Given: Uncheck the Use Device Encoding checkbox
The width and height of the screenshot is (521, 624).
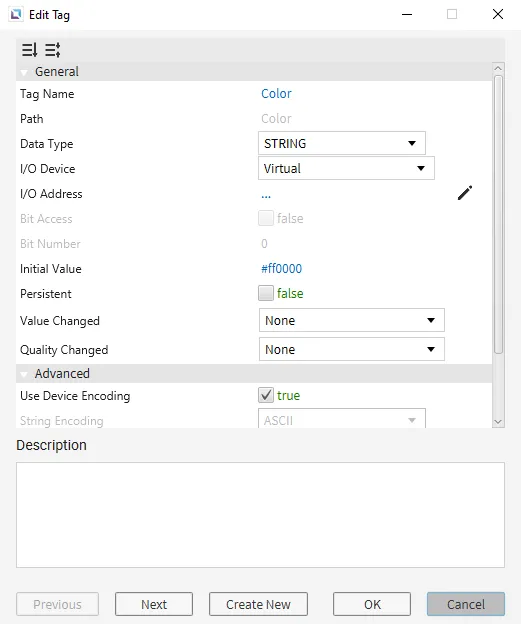Looking at the screenshot, I should [266, 395].
